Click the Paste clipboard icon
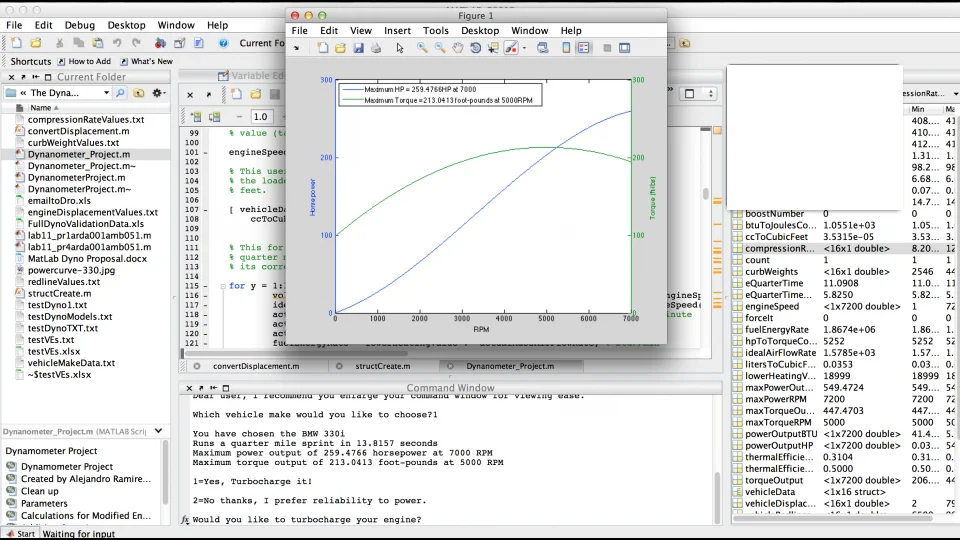Image resolution: width=960 pixels, height=540 pixels. click(97, 43)
